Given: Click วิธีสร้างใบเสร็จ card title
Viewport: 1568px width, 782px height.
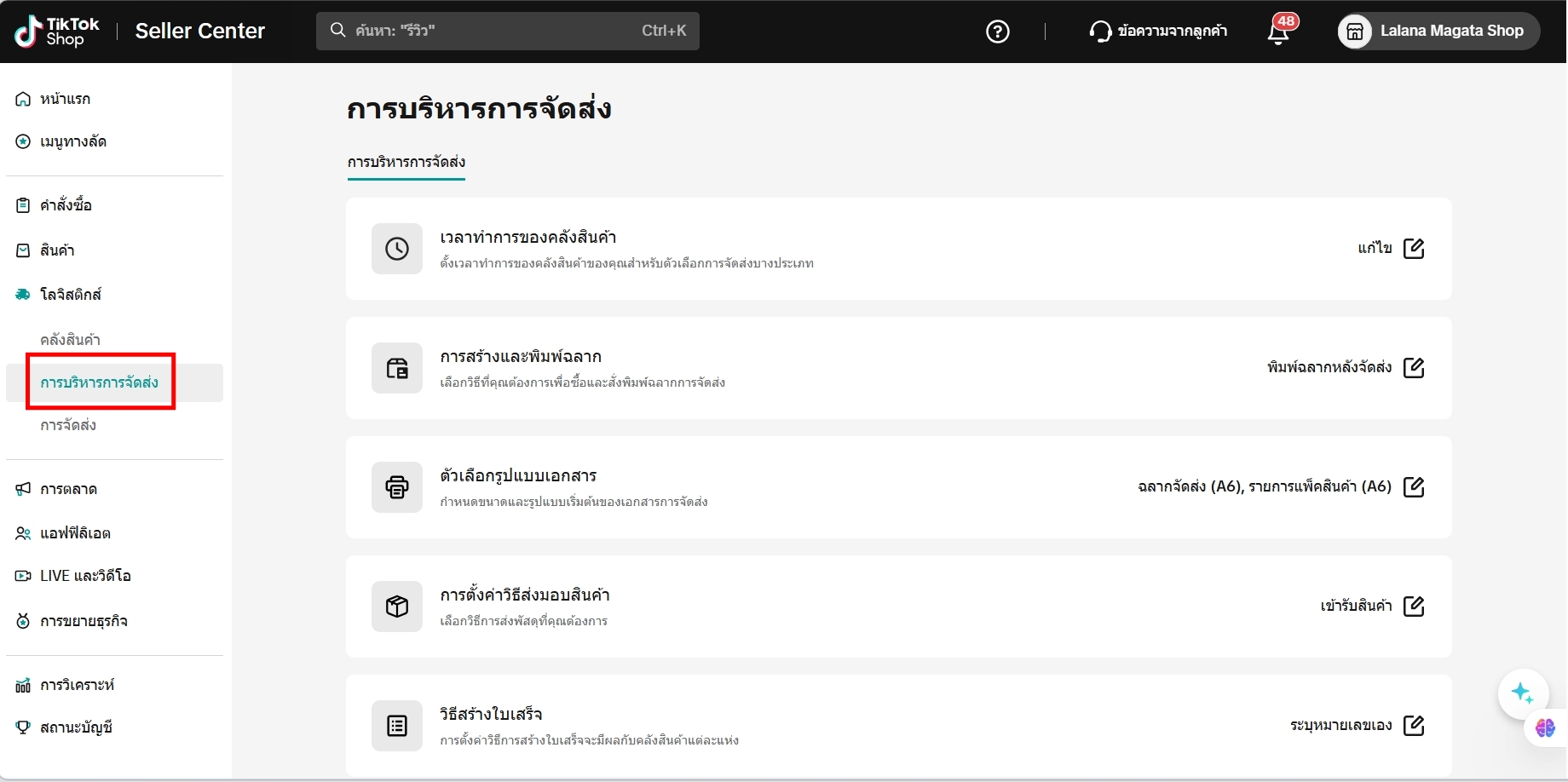Looking at the screenshot, I should pyautogui.click(x=491, y=715).
